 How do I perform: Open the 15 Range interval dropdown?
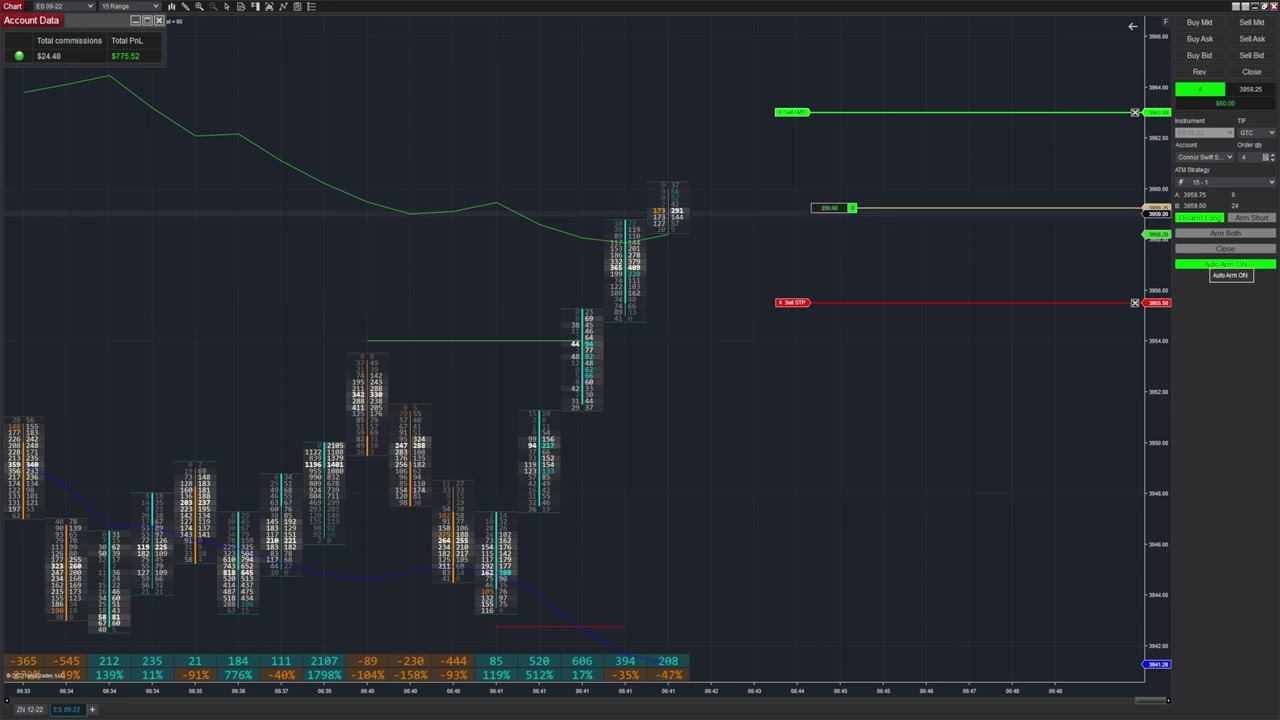pos(129,6)
